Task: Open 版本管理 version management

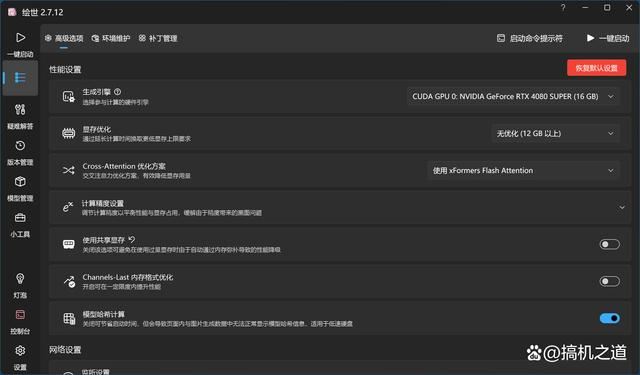Action: (x=20, y=152)
